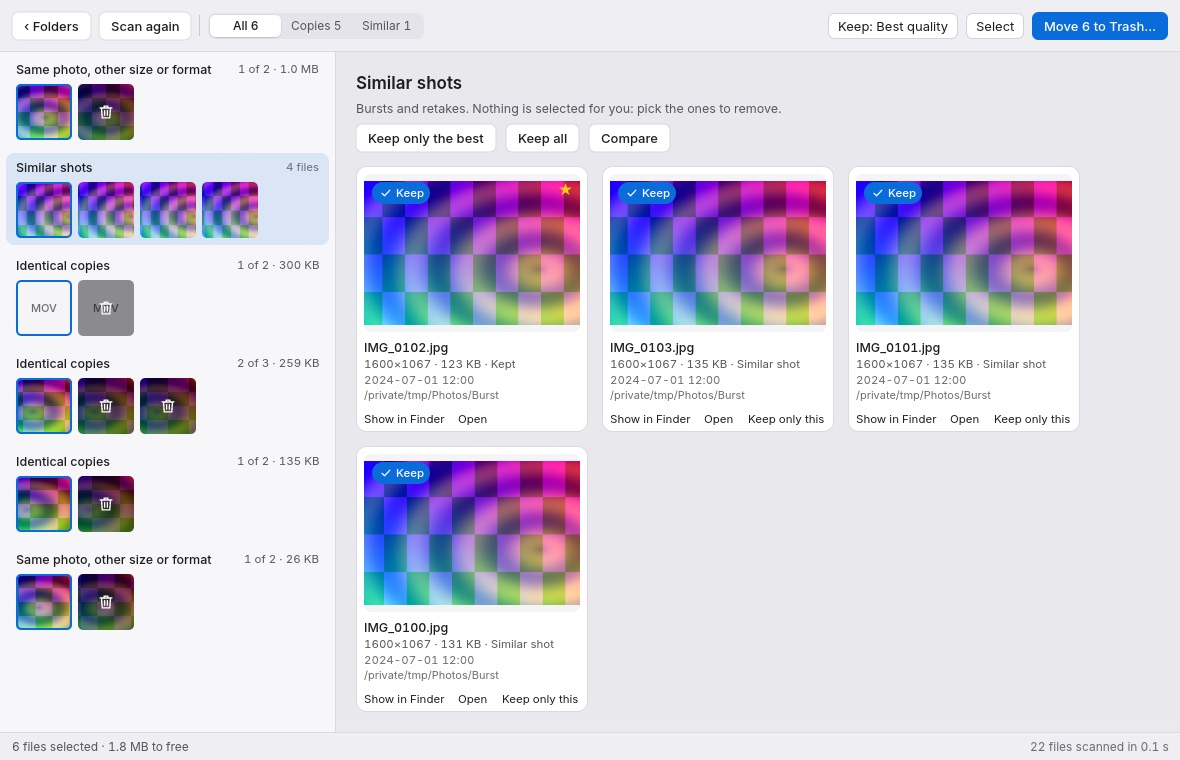Click the IMG_0101.jpg preview image

964,253
